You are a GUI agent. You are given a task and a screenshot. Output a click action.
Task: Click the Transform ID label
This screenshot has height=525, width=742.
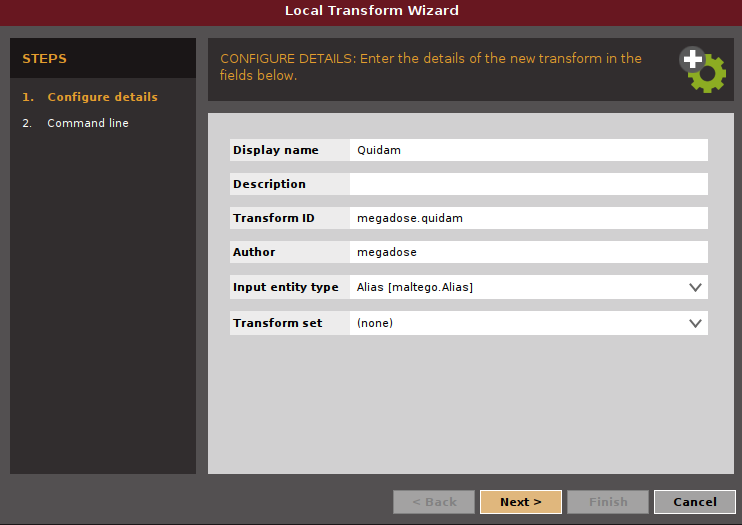point(274,218)
